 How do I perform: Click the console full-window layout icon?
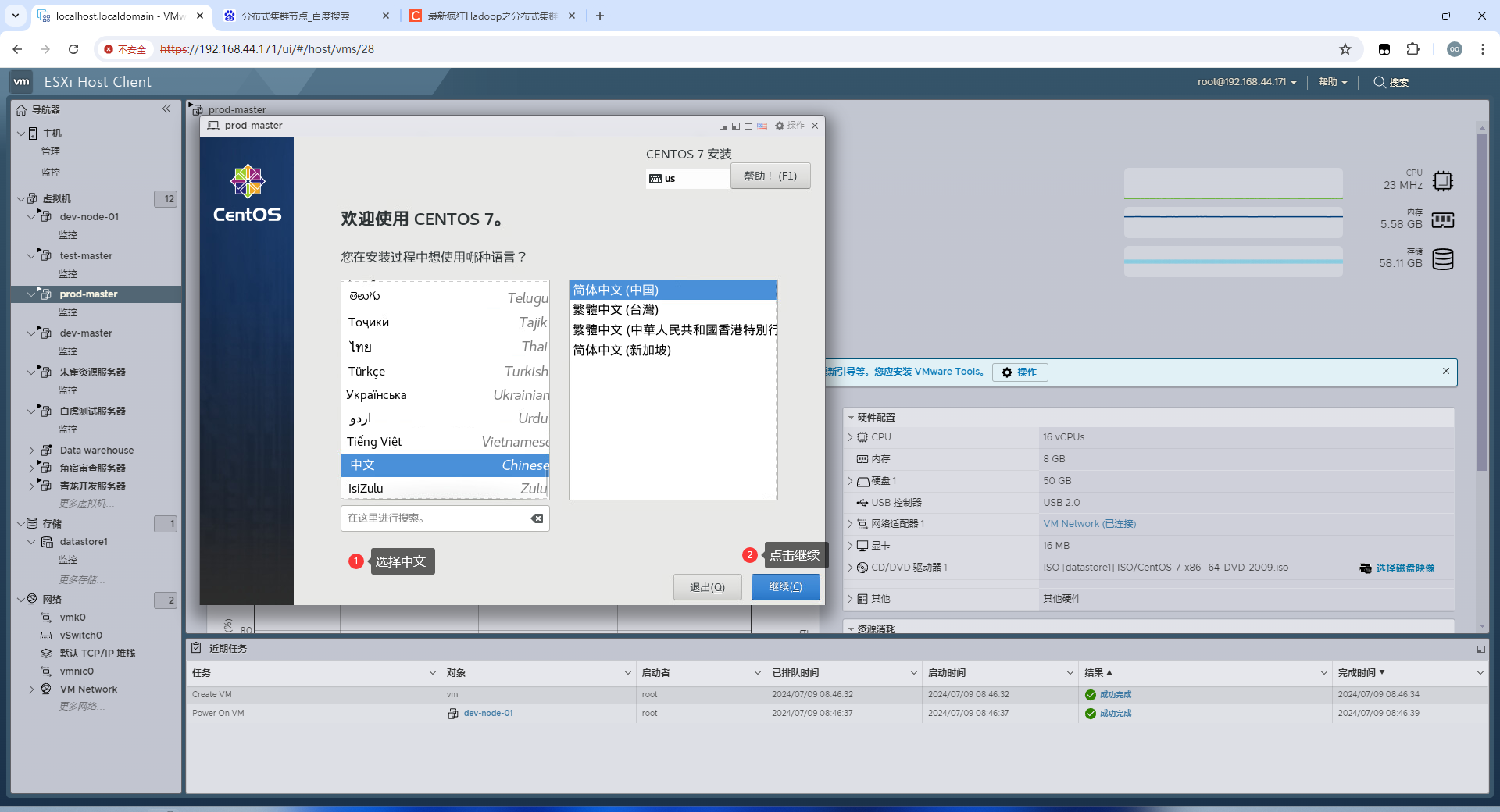pos(748,126)
